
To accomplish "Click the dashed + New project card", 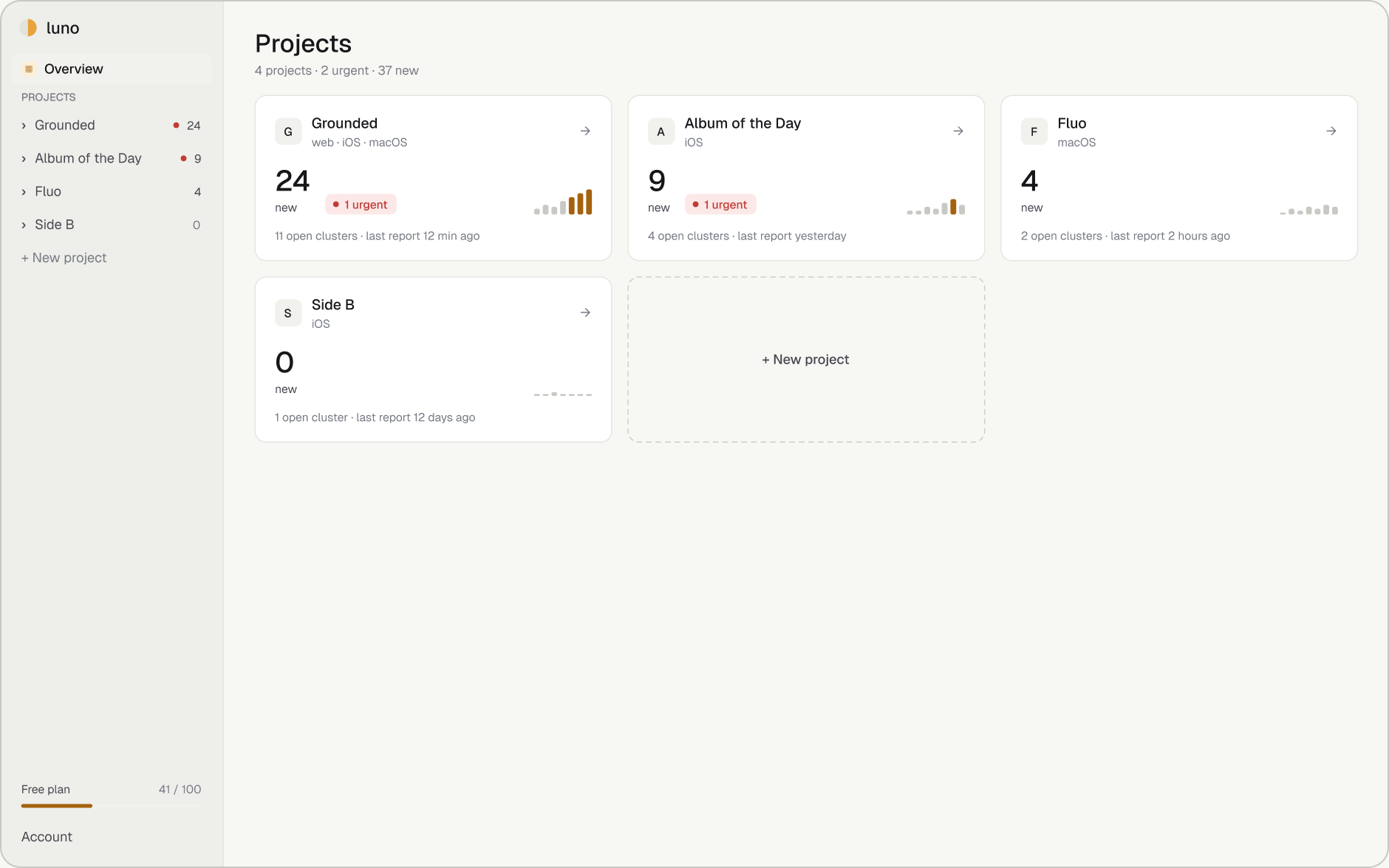I will [x=806, y=360].
